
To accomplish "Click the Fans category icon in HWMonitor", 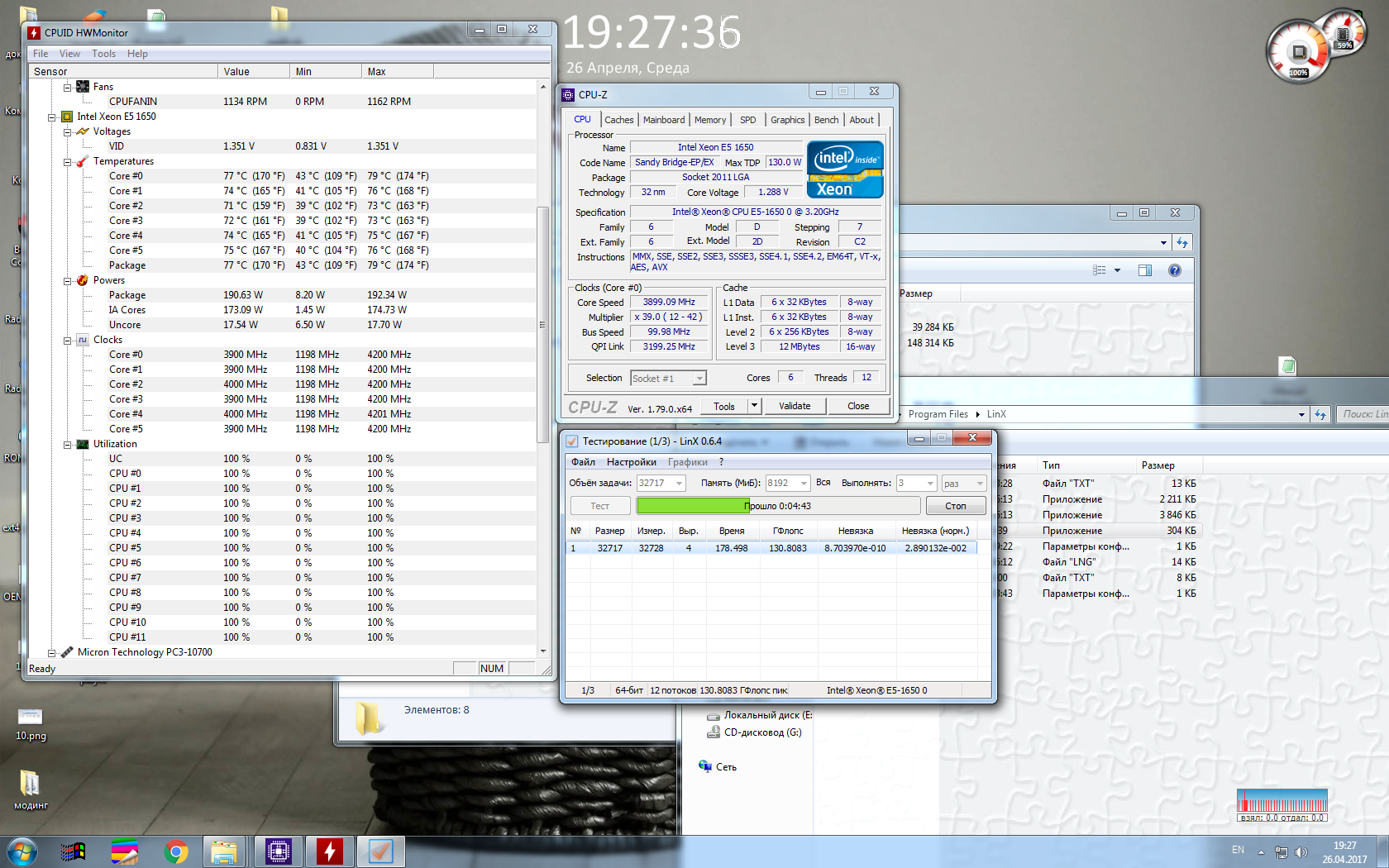I will point(83,87).
